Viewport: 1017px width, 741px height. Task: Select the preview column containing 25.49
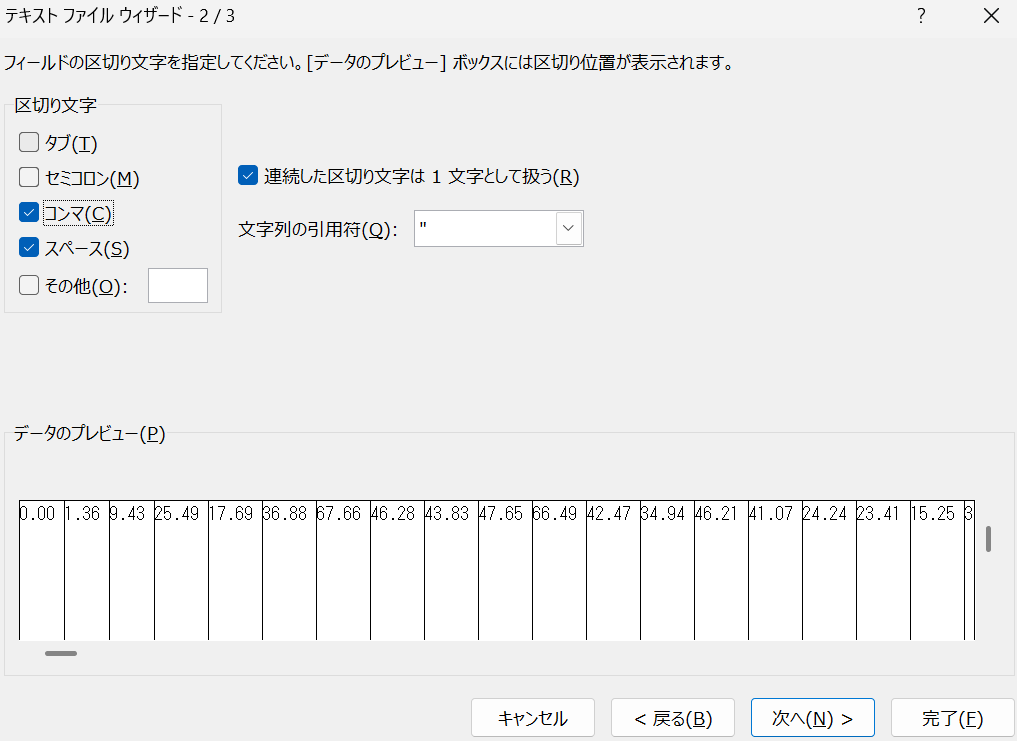[182, 570]
